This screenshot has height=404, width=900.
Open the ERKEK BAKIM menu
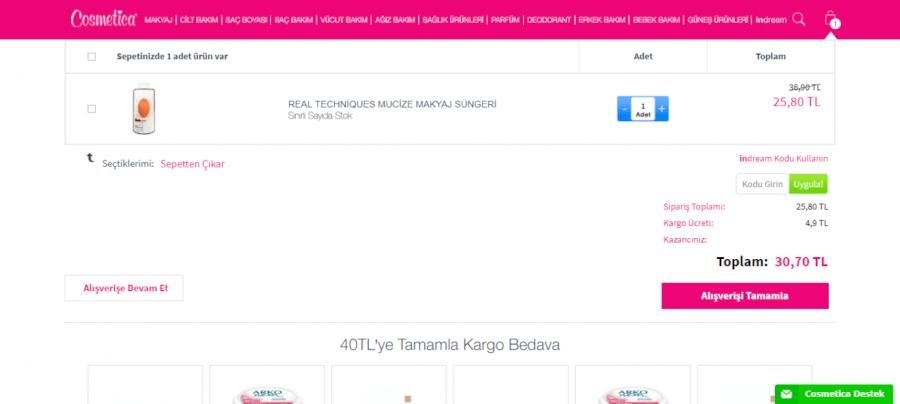coord(602,20)
